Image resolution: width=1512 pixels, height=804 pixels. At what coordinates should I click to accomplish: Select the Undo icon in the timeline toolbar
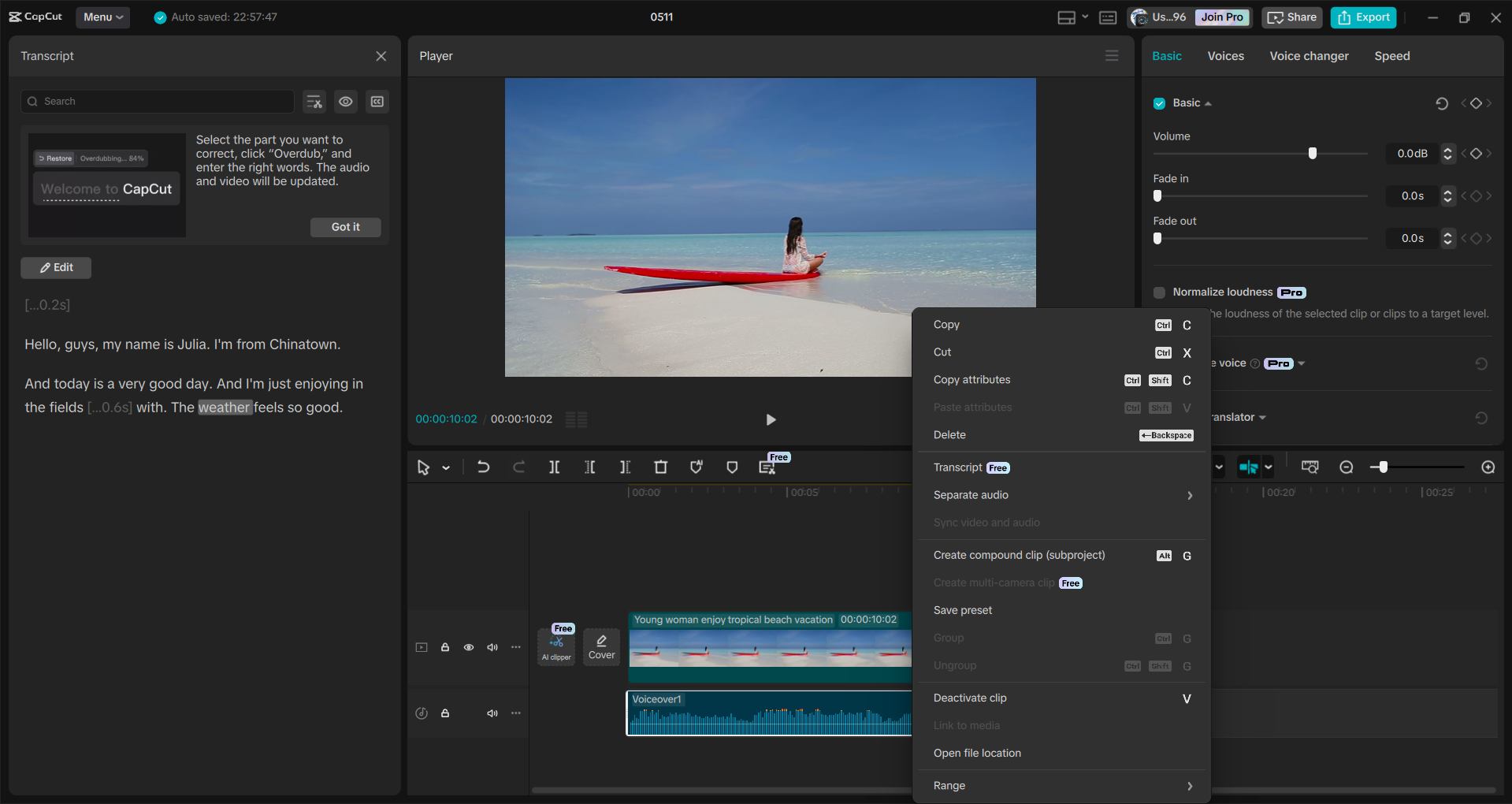[483, 467]
